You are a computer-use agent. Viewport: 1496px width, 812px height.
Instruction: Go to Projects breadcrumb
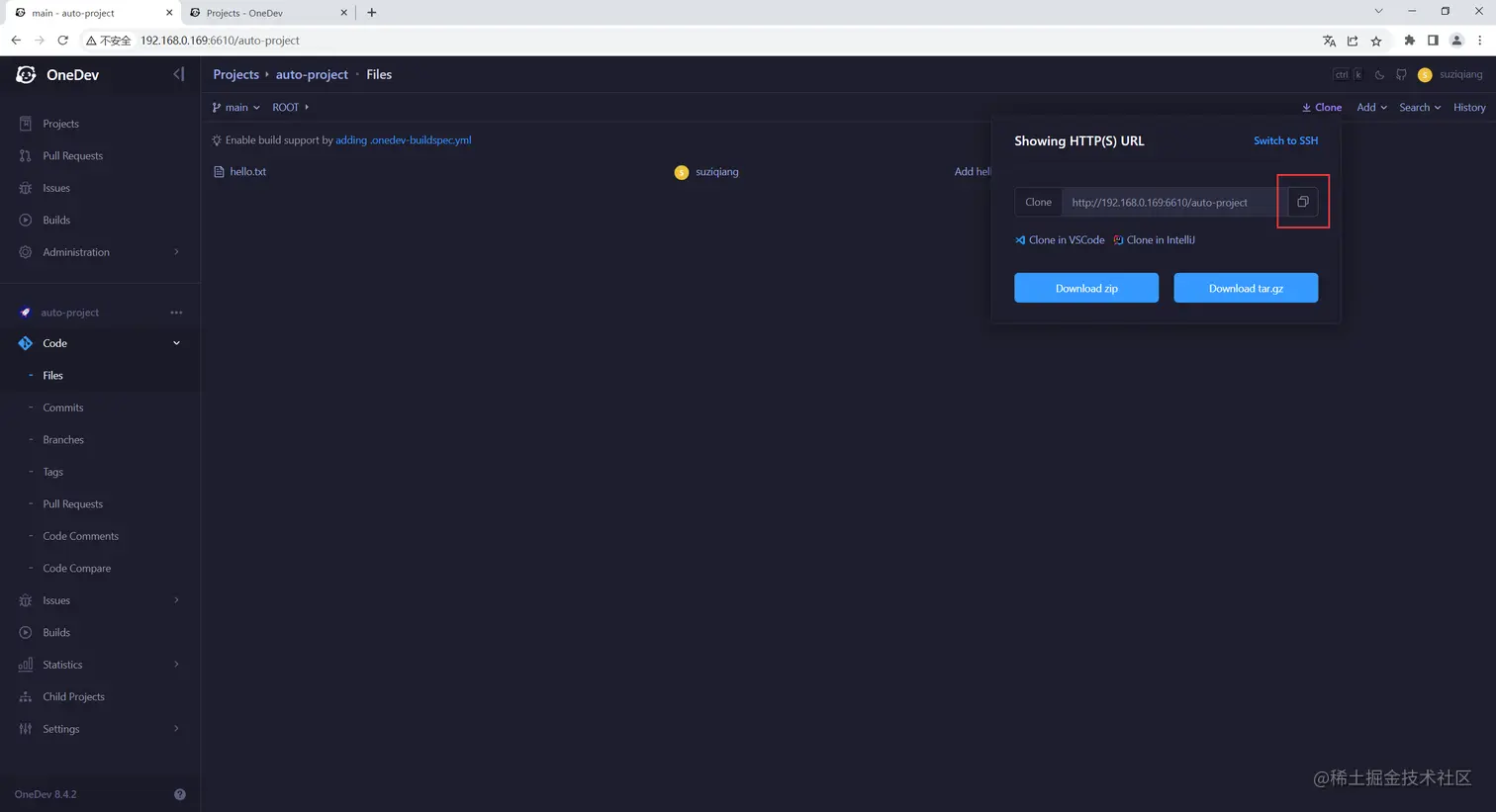235,74
